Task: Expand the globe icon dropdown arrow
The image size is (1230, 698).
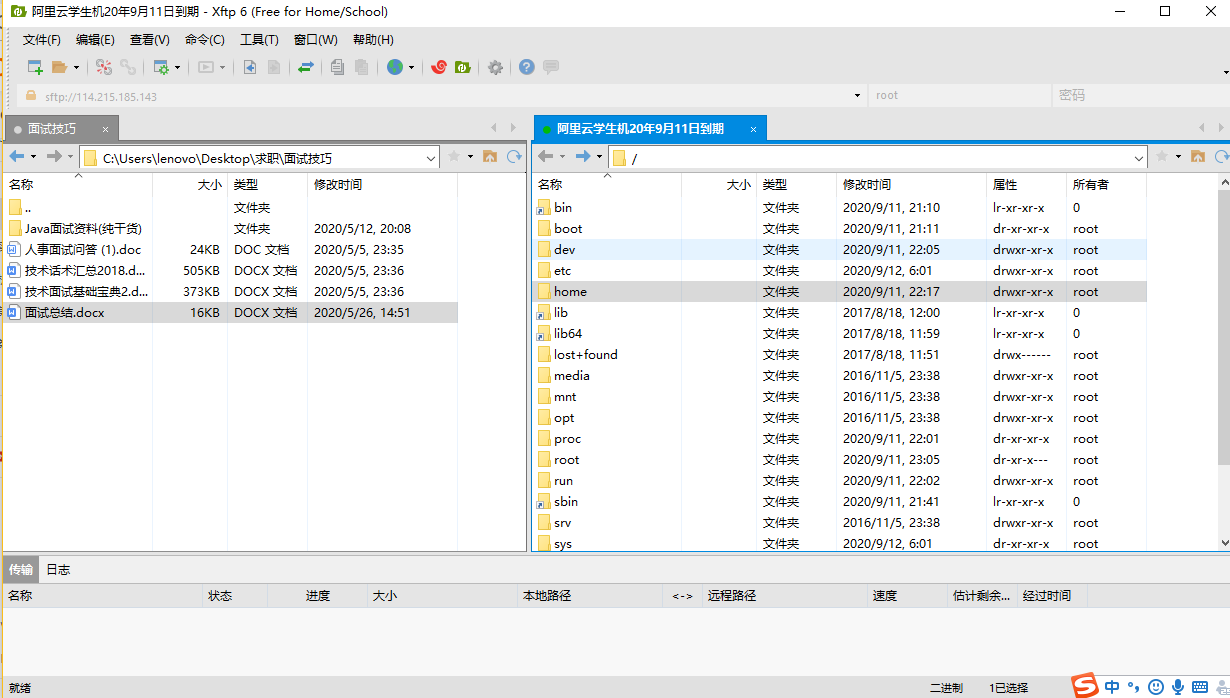Action: point(411,68)
